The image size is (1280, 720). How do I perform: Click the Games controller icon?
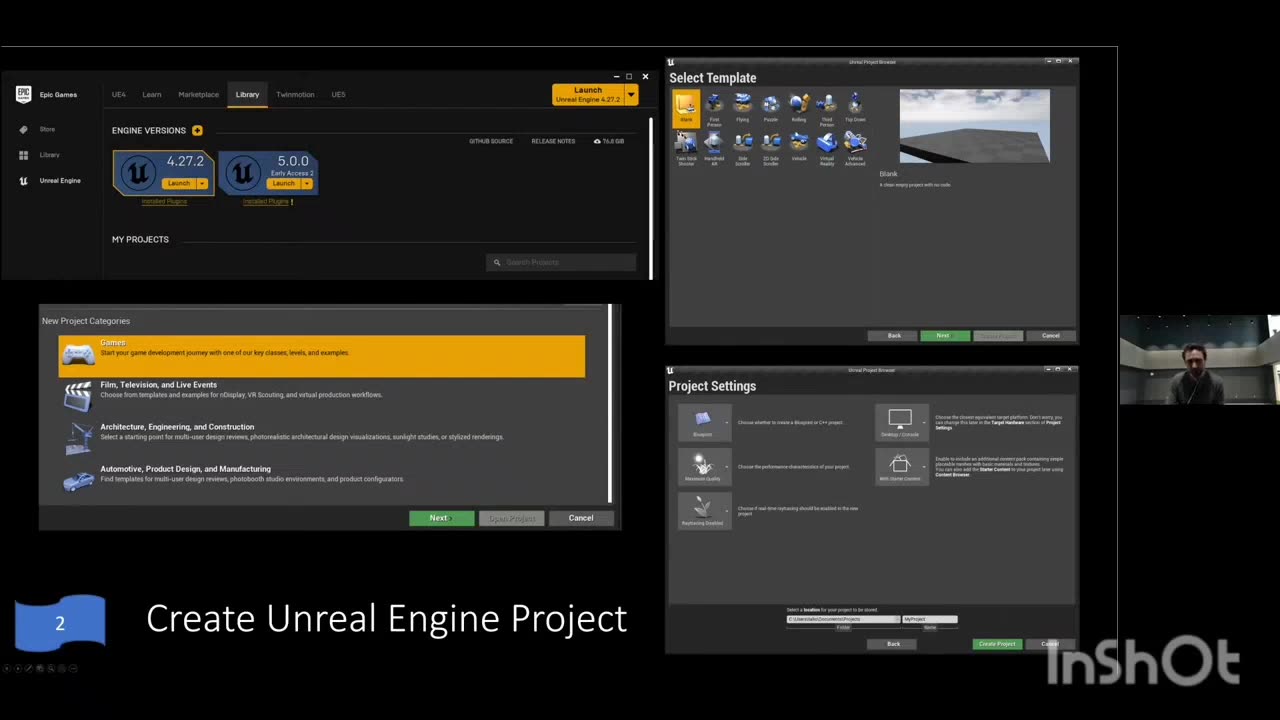78,354
